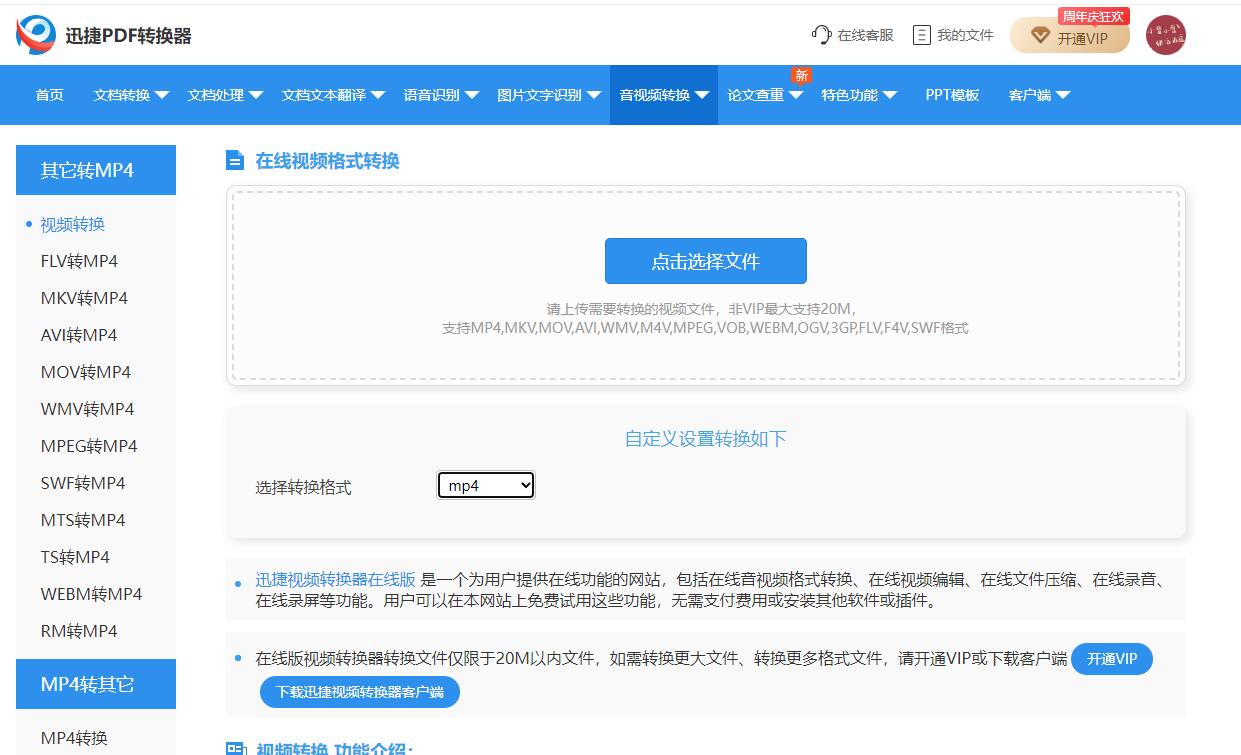Click the 开通VIP pill button in the notice
This screenshot has width=1241, height=755.
coord(1112,659)
